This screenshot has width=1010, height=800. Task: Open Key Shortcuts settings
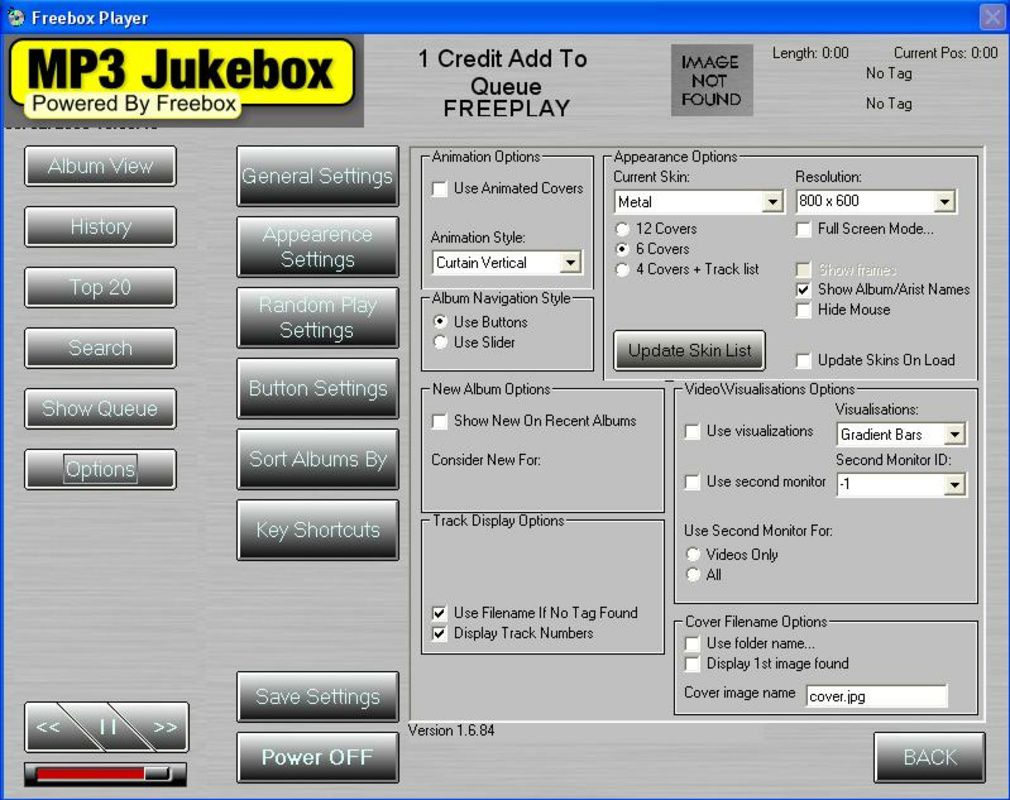tap(317, 531)
